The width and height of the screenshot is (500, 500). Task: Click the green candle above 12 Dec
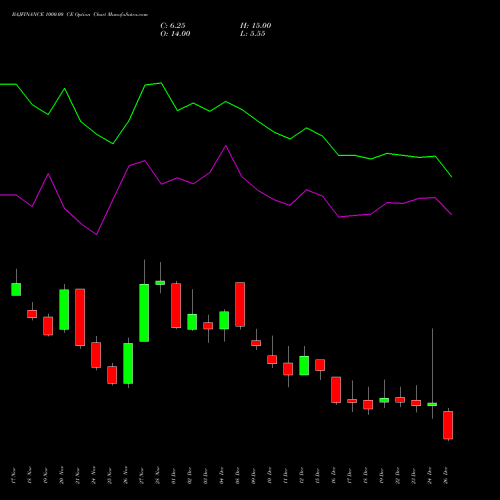point(304,366)
